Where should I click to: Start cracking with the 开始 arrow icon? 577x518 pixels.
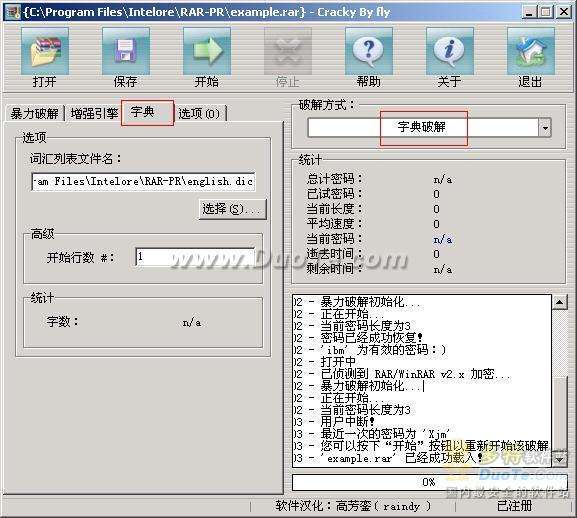tap(207, 52)
